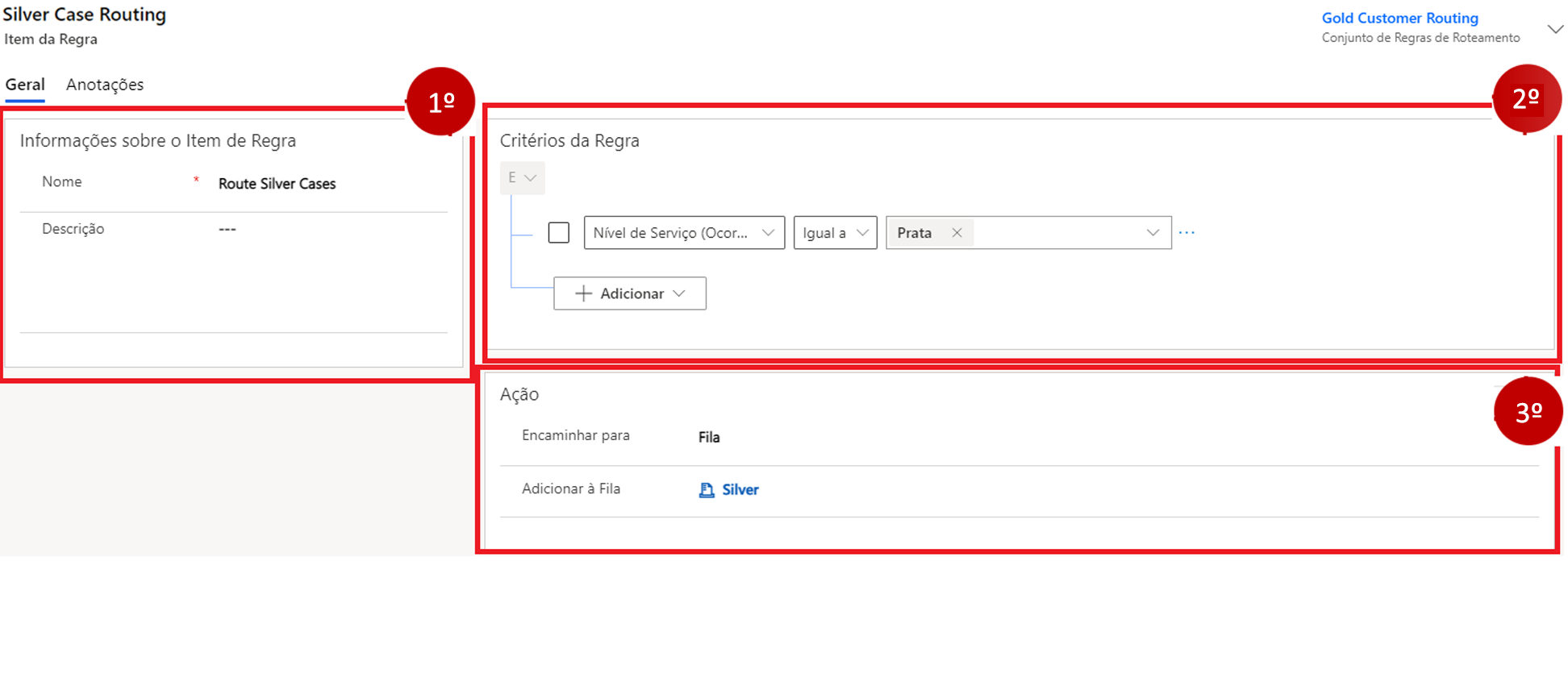Click the Item da Regra subtitle

point(51,39)
